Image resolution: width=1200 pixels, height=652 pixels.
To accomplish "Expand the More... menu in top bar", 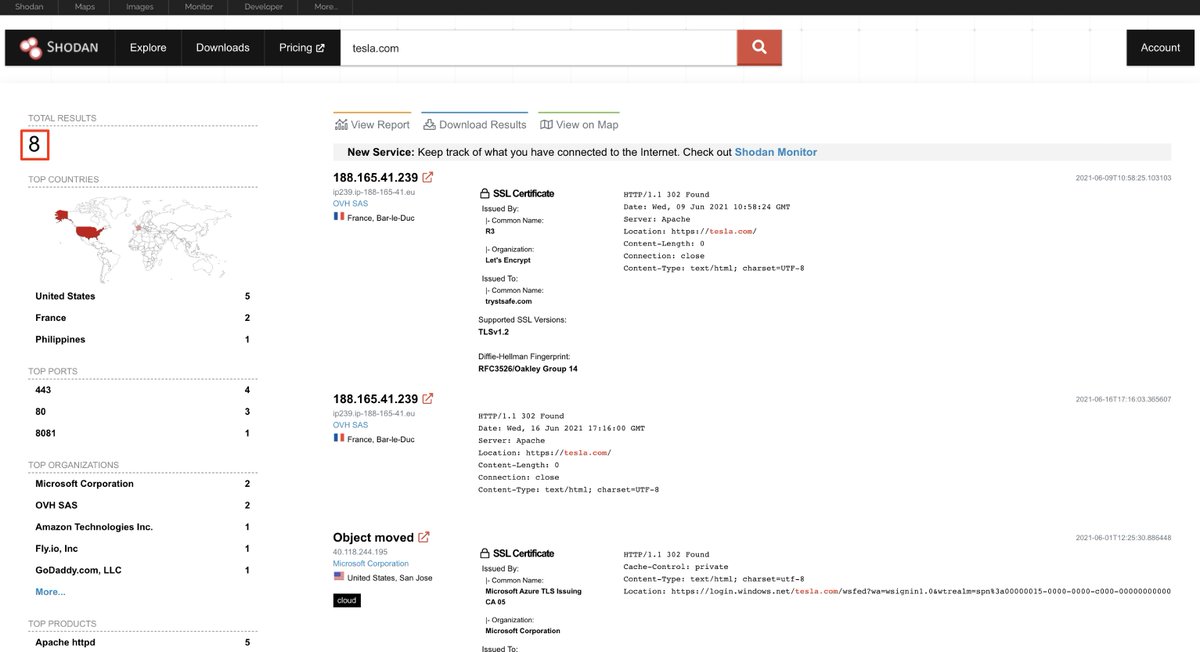I will tap(326, 7).
